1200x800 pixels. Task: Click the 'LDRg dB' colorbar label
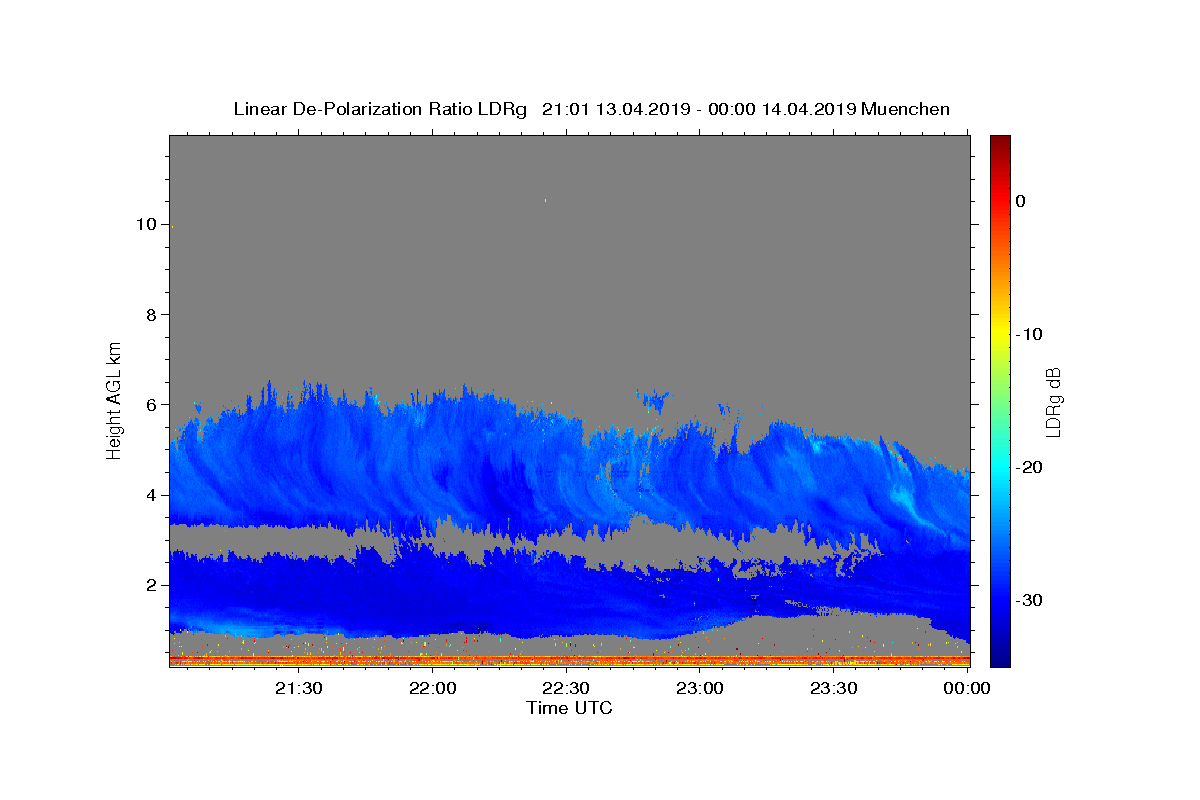point(1053,402)
